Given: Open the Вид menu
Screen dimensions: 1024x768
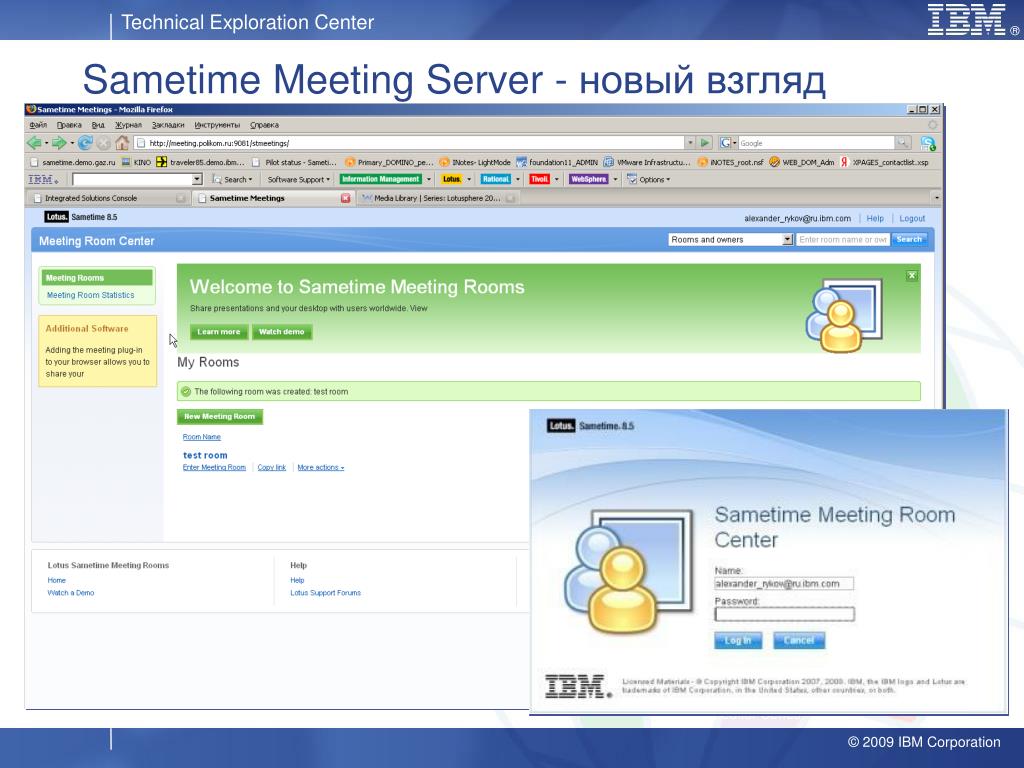Looking at the screenshot, I should click(x=98, y=125).
